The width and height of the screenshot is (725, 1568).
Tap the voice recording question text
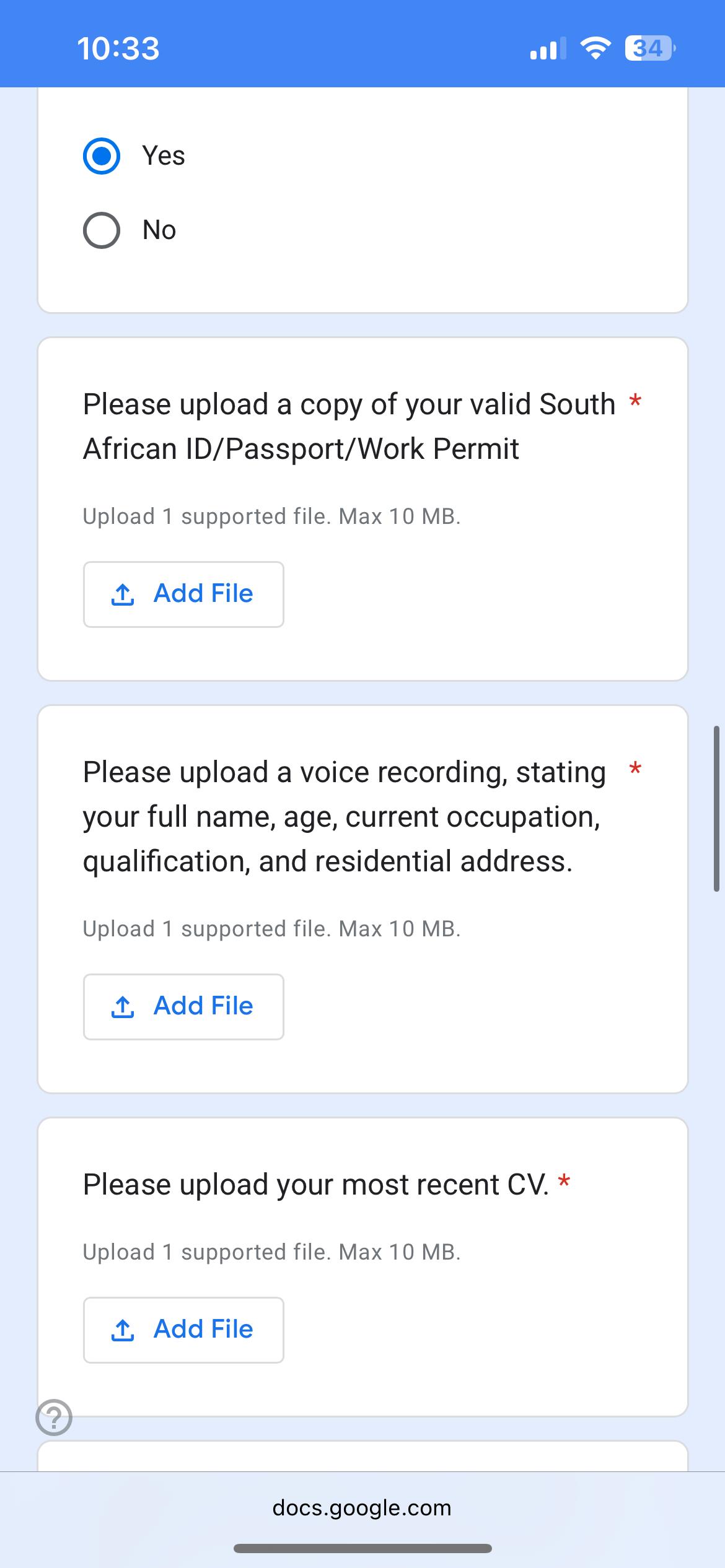click(x=344, y=817)
